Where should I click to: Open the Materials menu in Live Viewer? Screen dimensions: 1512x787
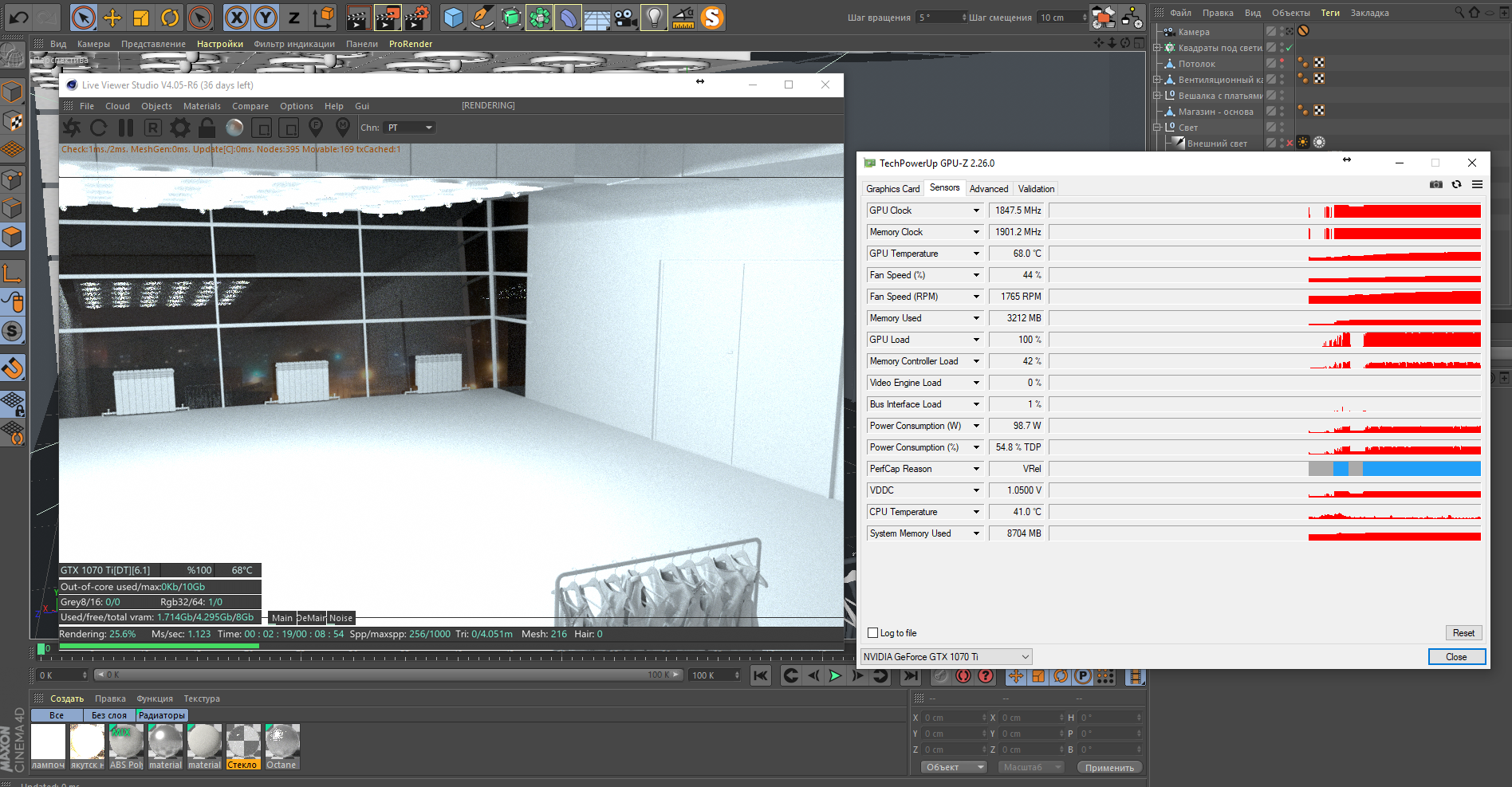(202, 106)
